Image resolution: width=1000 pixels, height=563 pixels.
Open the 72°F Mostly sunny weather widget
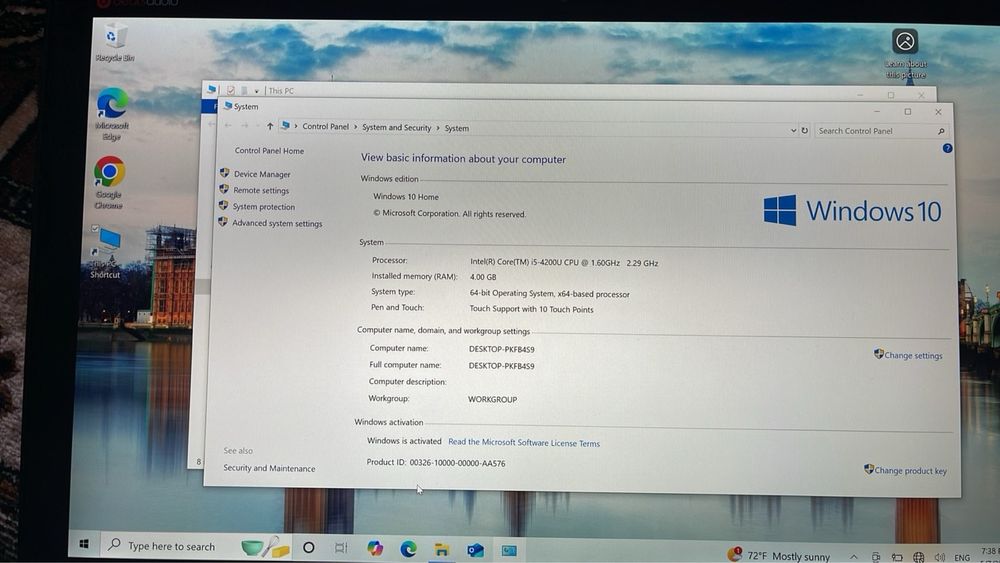(x=779, y=556)
